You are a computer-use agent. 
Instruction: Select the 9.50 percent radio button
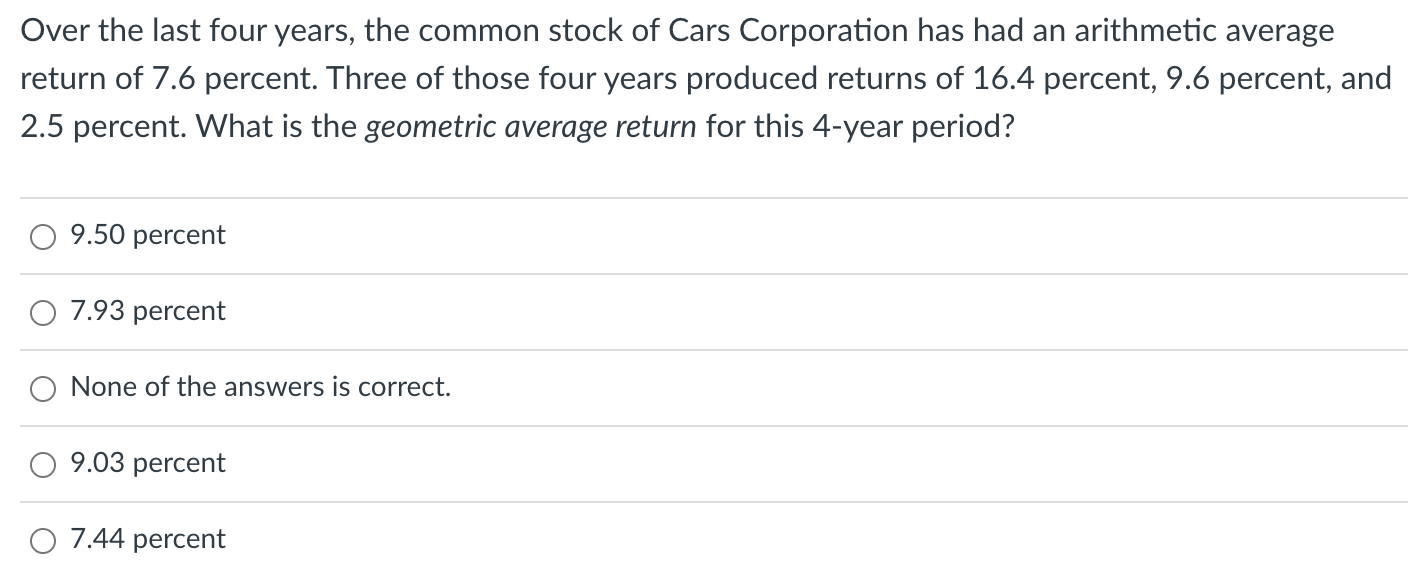(43, 237)
